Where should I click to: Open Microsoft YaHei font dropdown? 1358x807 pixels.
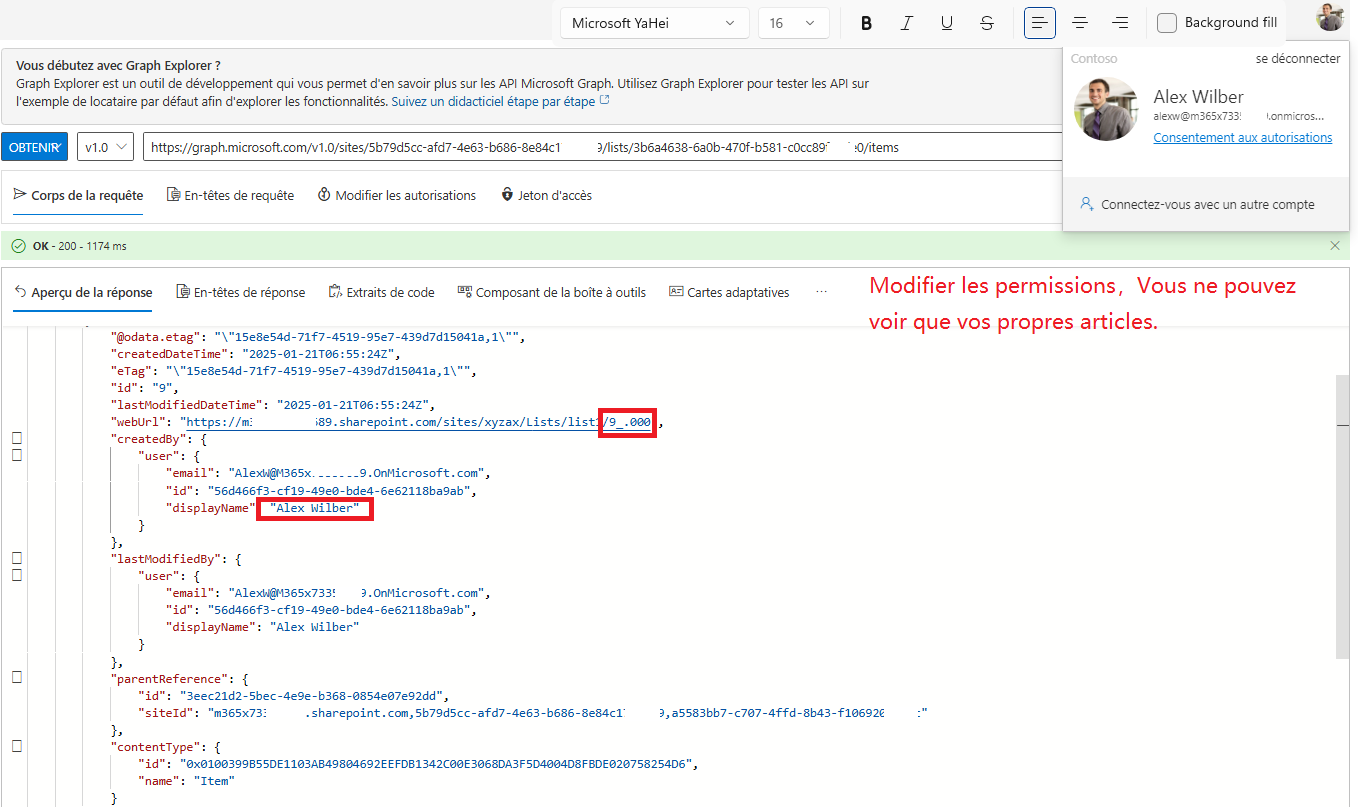pos(654,23)
